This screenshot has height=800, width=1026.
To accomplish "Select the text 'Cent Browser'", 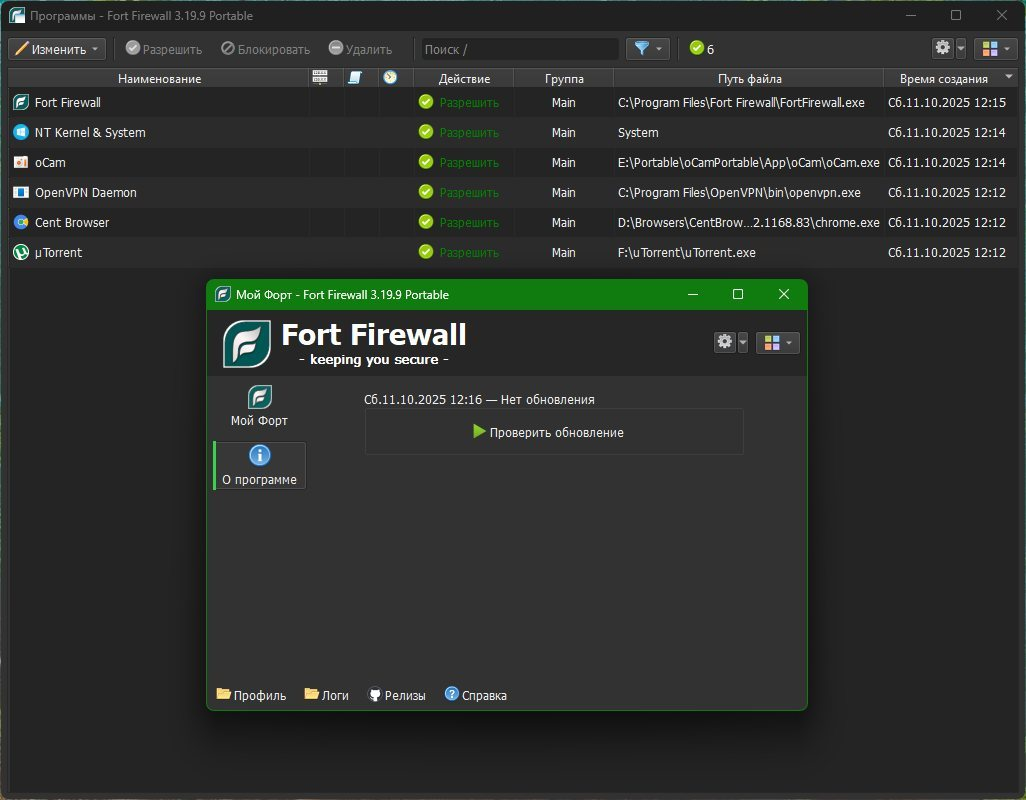I will tap(72, 222).
